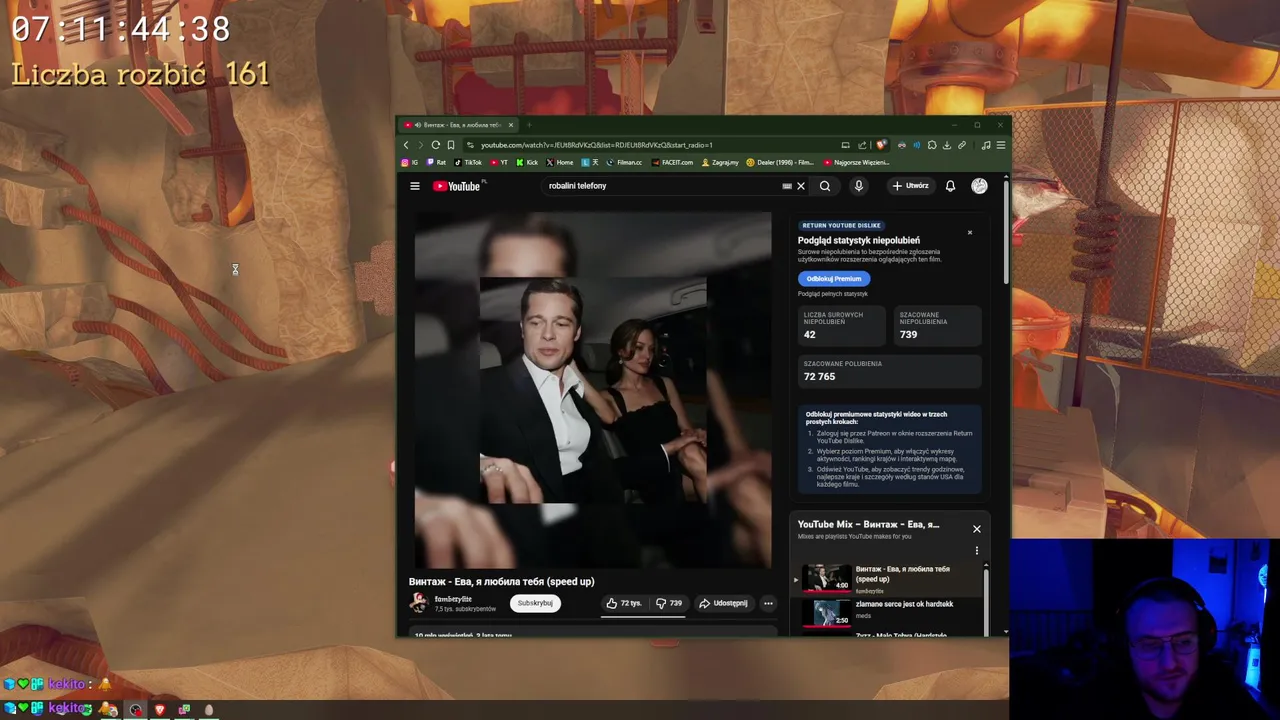
Task: Open the IG bookmark
Action: click(410, 162)
